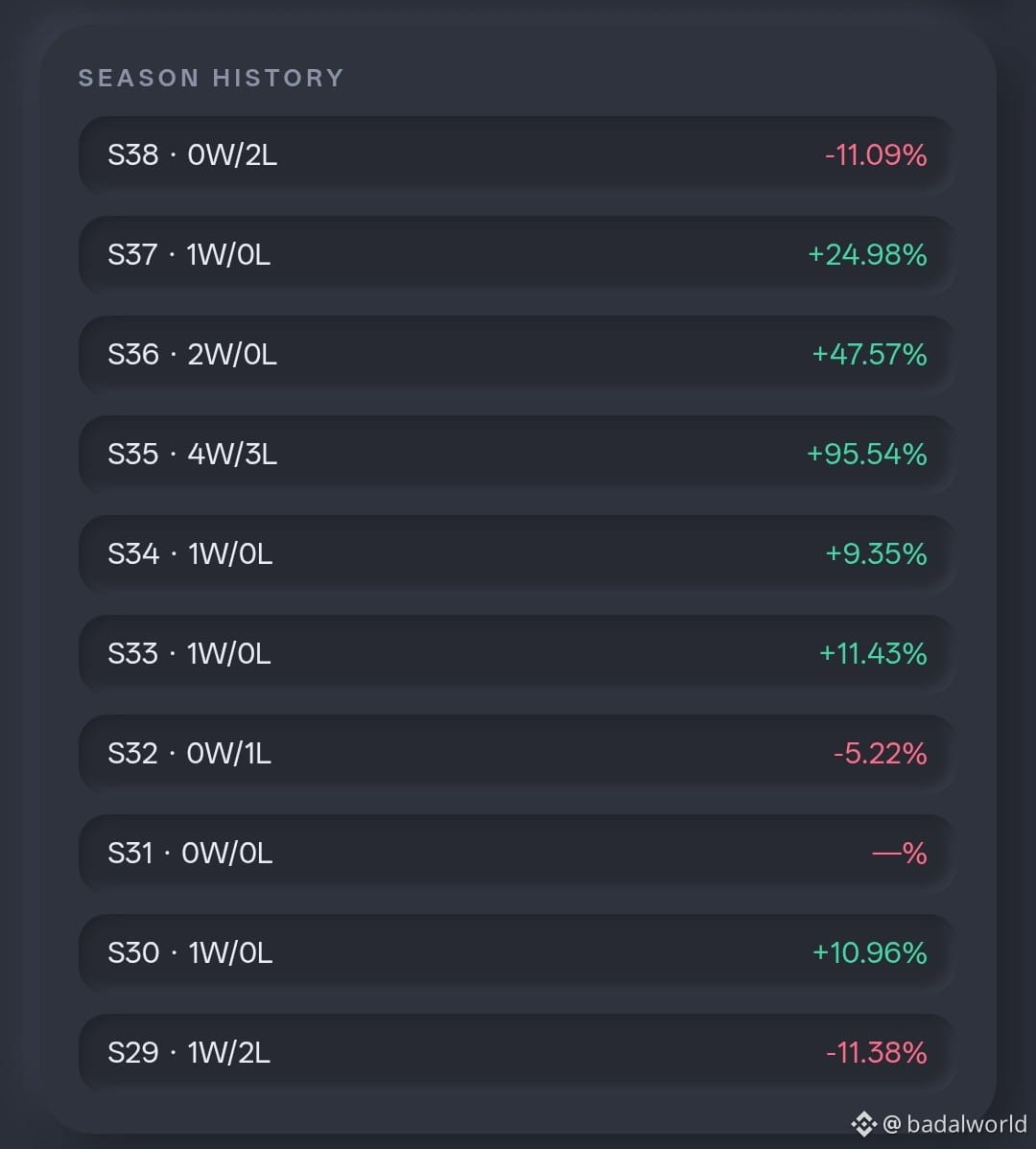Select the S29 1W/2L season row
This screenshot has height=1149, width=1036.
(x=517, y=1051)
